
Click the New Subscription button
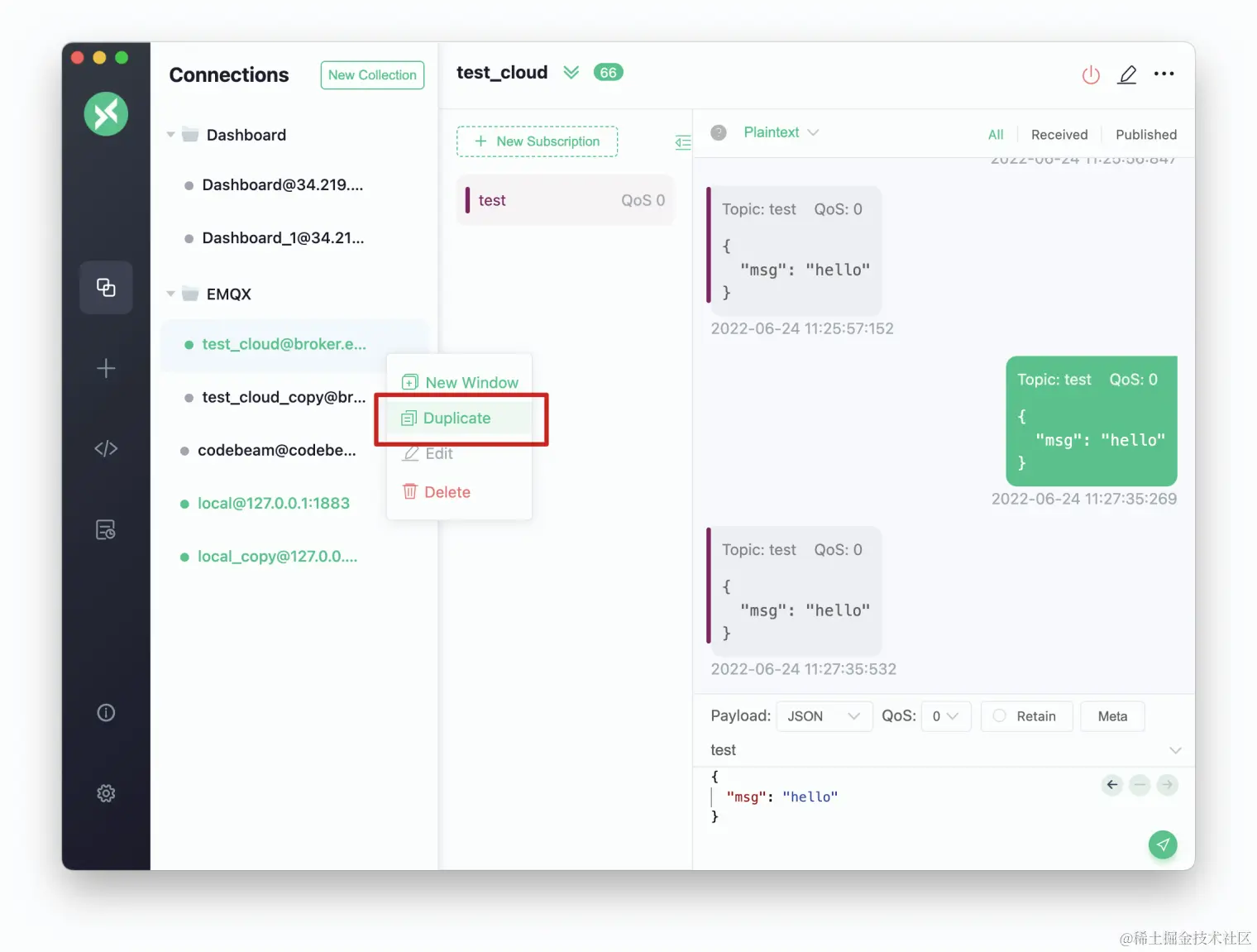(538, 141)
